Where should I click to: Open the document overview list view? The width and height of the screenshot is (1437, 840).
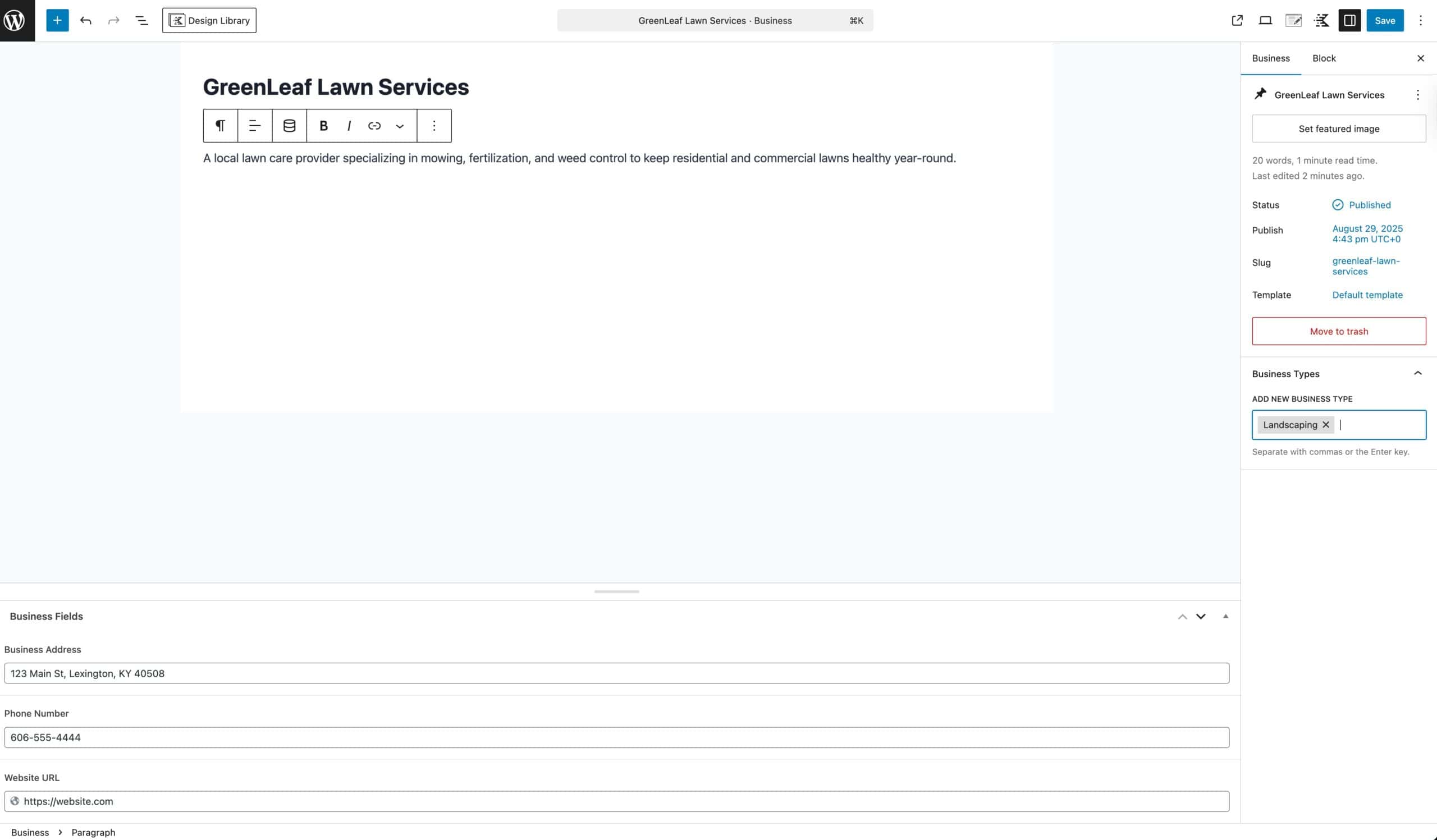coord(141,21)
